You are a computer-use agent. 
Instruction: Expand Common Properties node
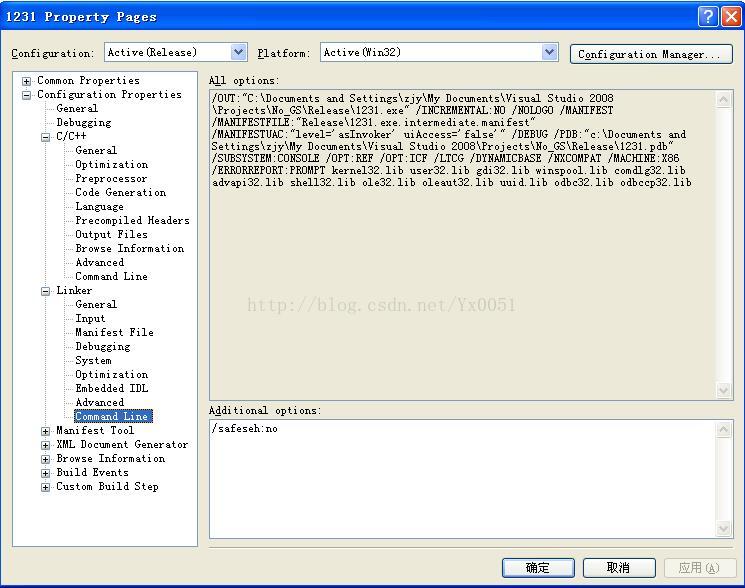tap(27, 81)
